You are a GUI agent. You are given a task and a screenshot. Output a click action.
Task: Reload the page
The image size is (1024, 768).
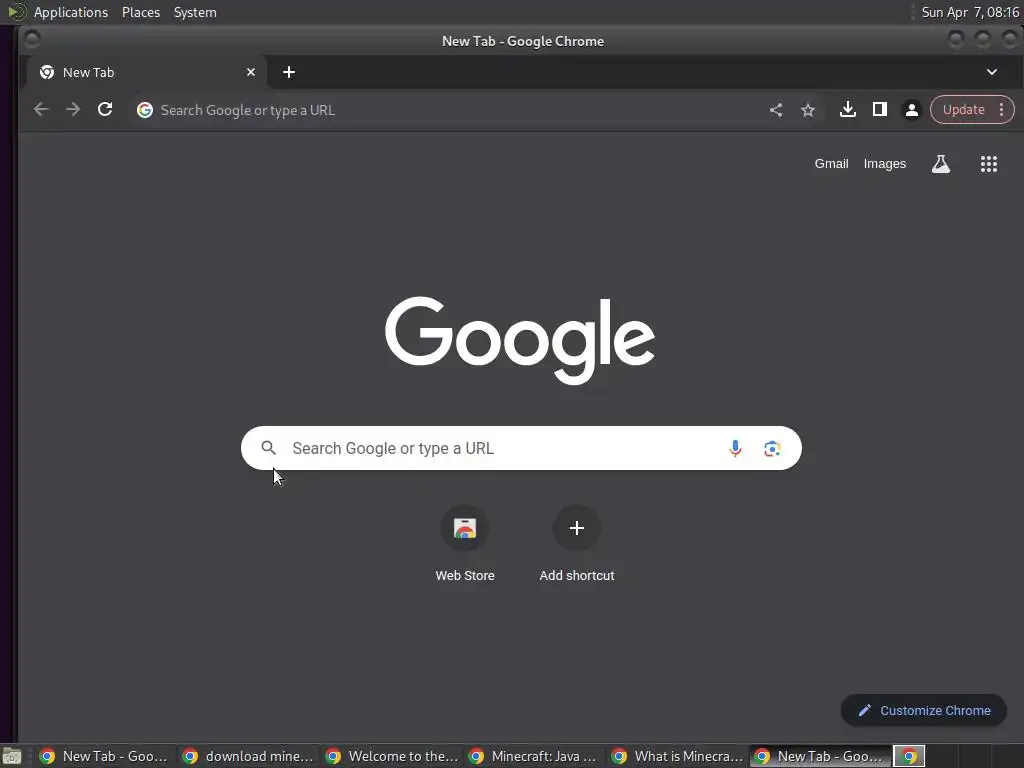click(x=105, y=110)
